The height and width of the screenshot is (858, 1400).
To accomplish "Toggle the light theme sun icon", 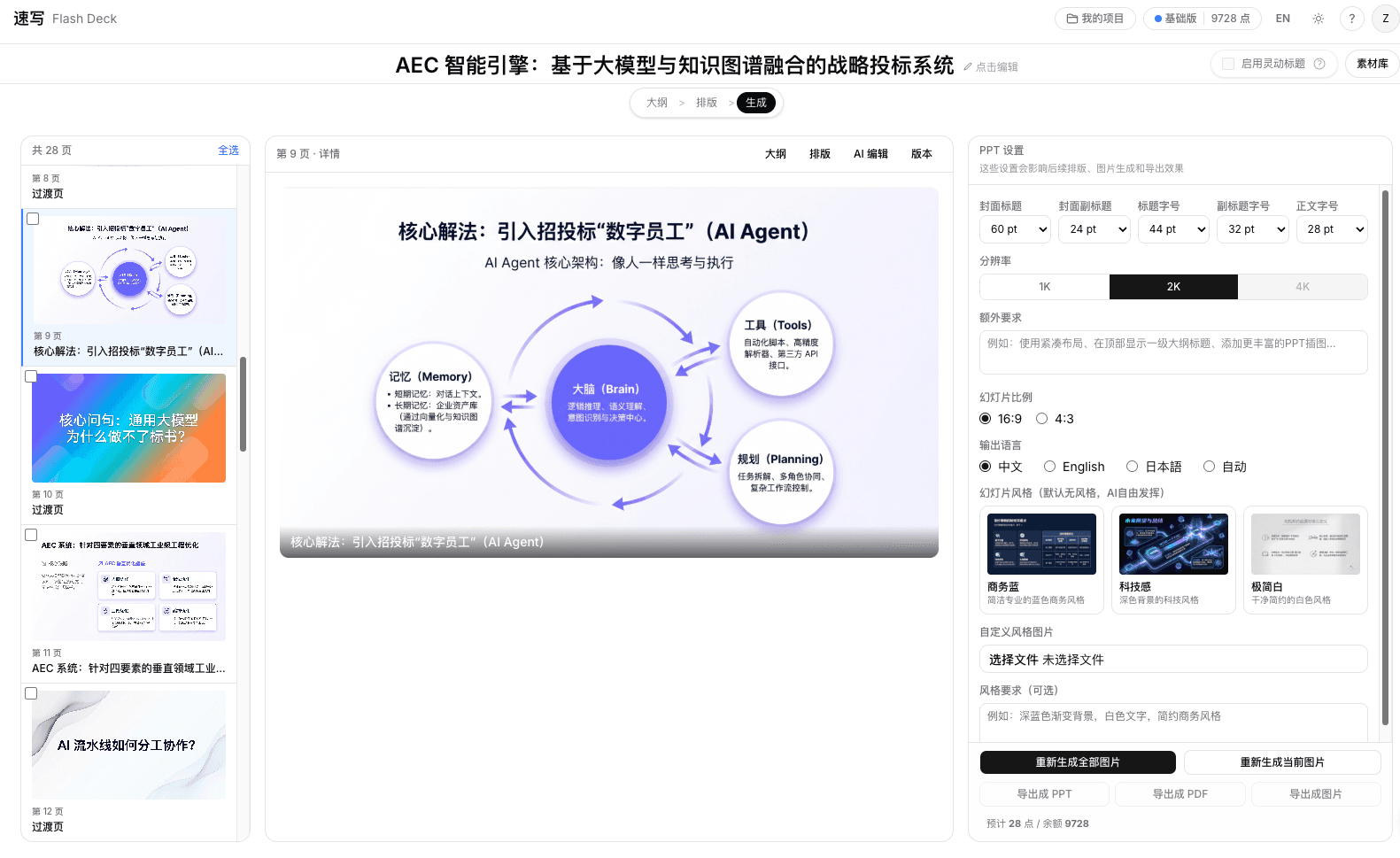I will (x=1318, y=19).
